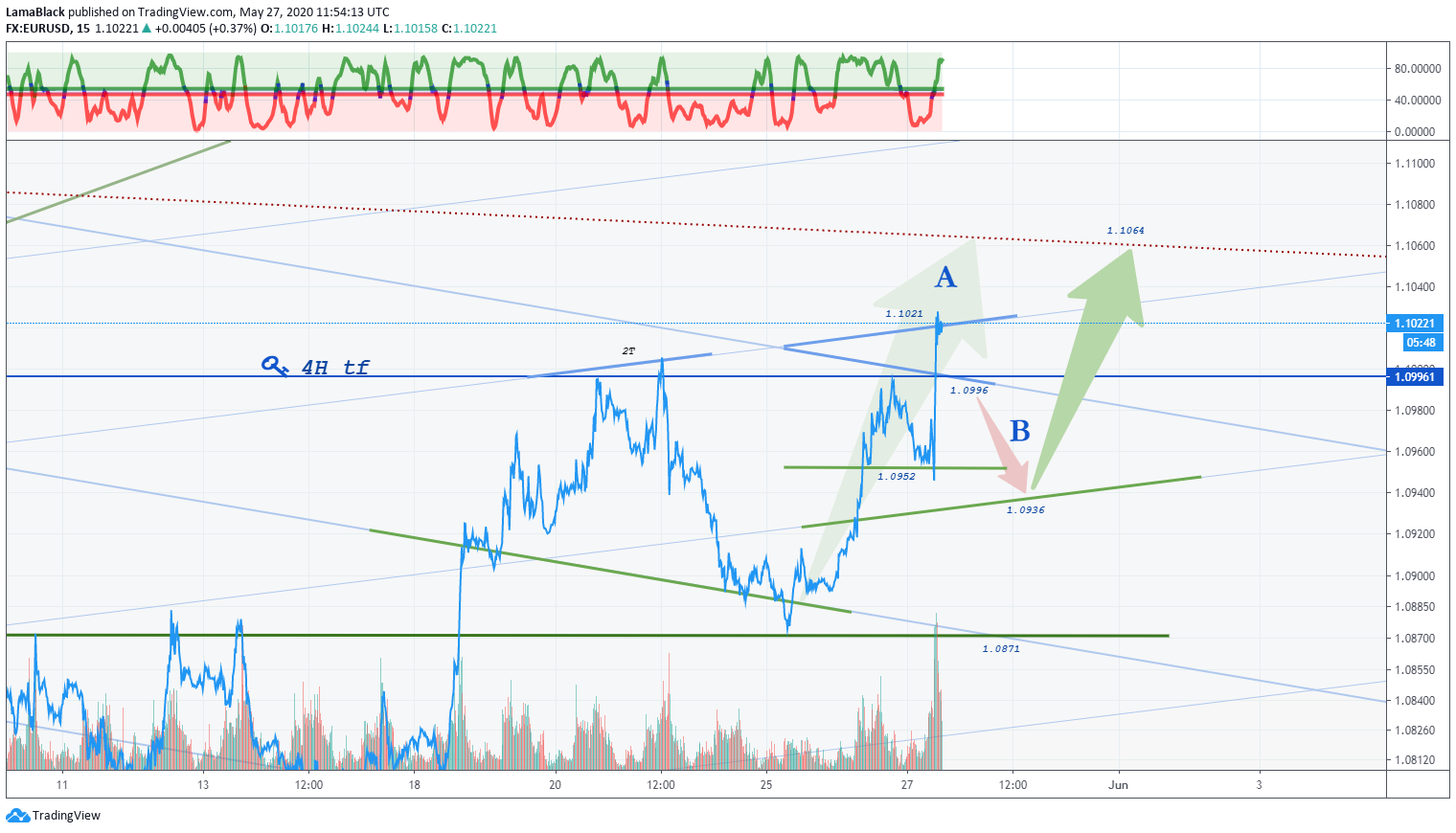Click the '25' date axis label
Screen dimensions: 1456x833
coord(766,785)
